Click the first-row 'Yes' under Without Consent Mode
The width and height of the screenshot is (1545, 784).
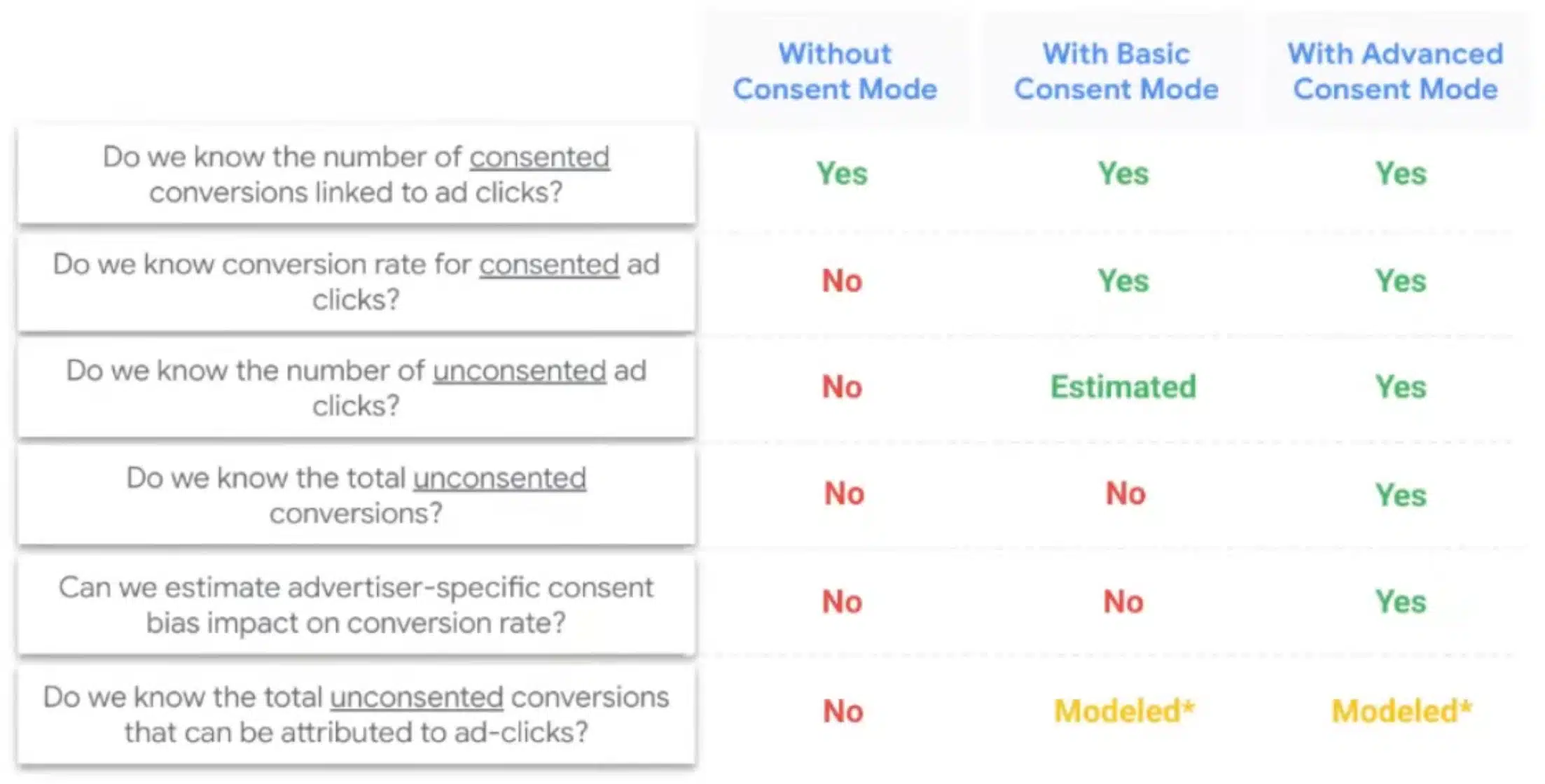click(842, 174)
